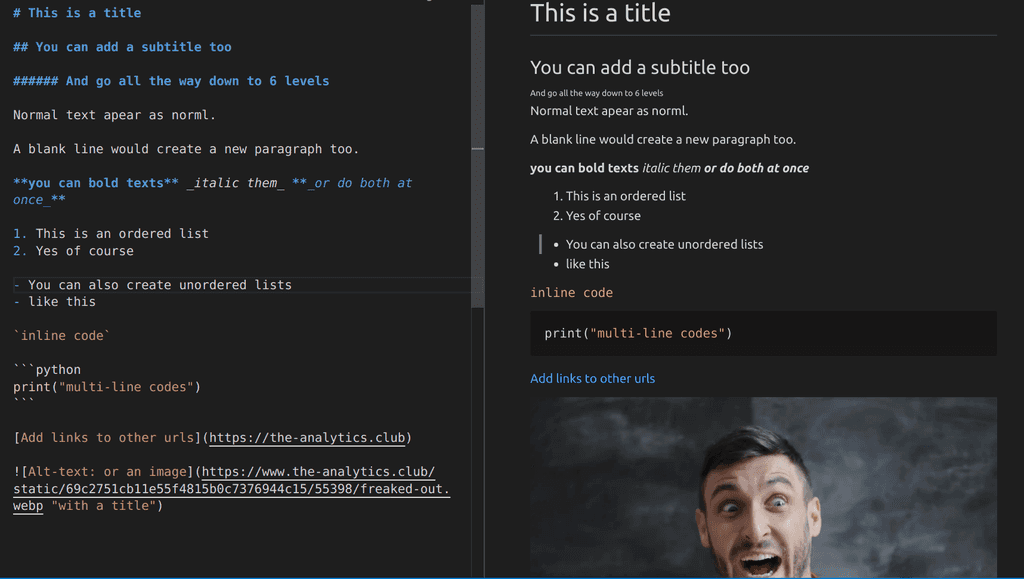Click '1. This is an ordered list' in preview

point(619,196)
